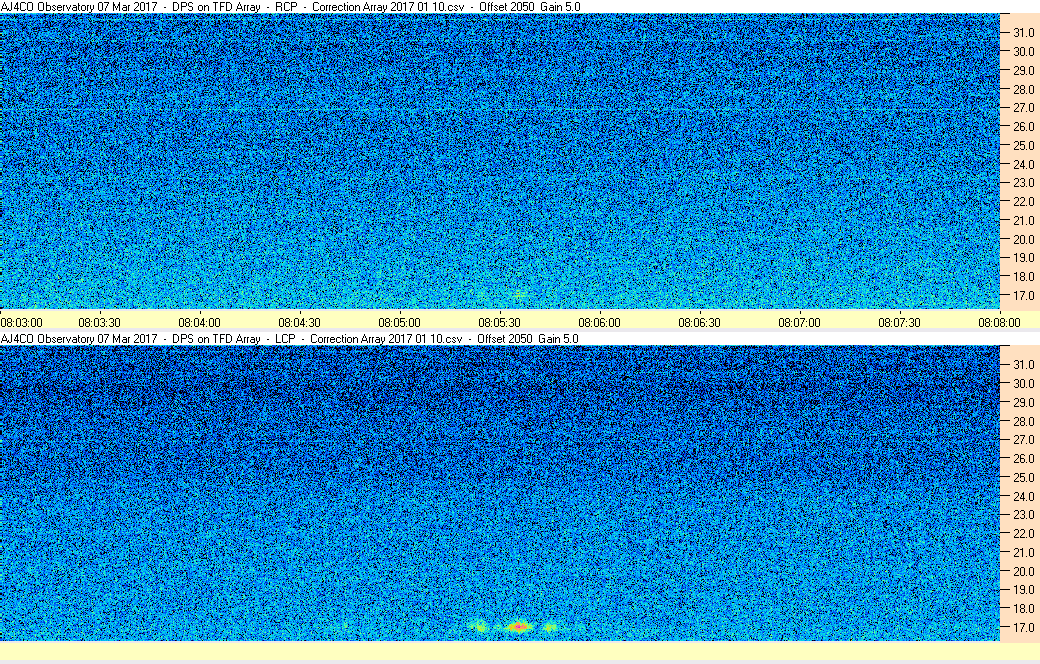
Task: Pick the 28.0 frequency tick on LCP spectrogram
Action: point(1023,421)
